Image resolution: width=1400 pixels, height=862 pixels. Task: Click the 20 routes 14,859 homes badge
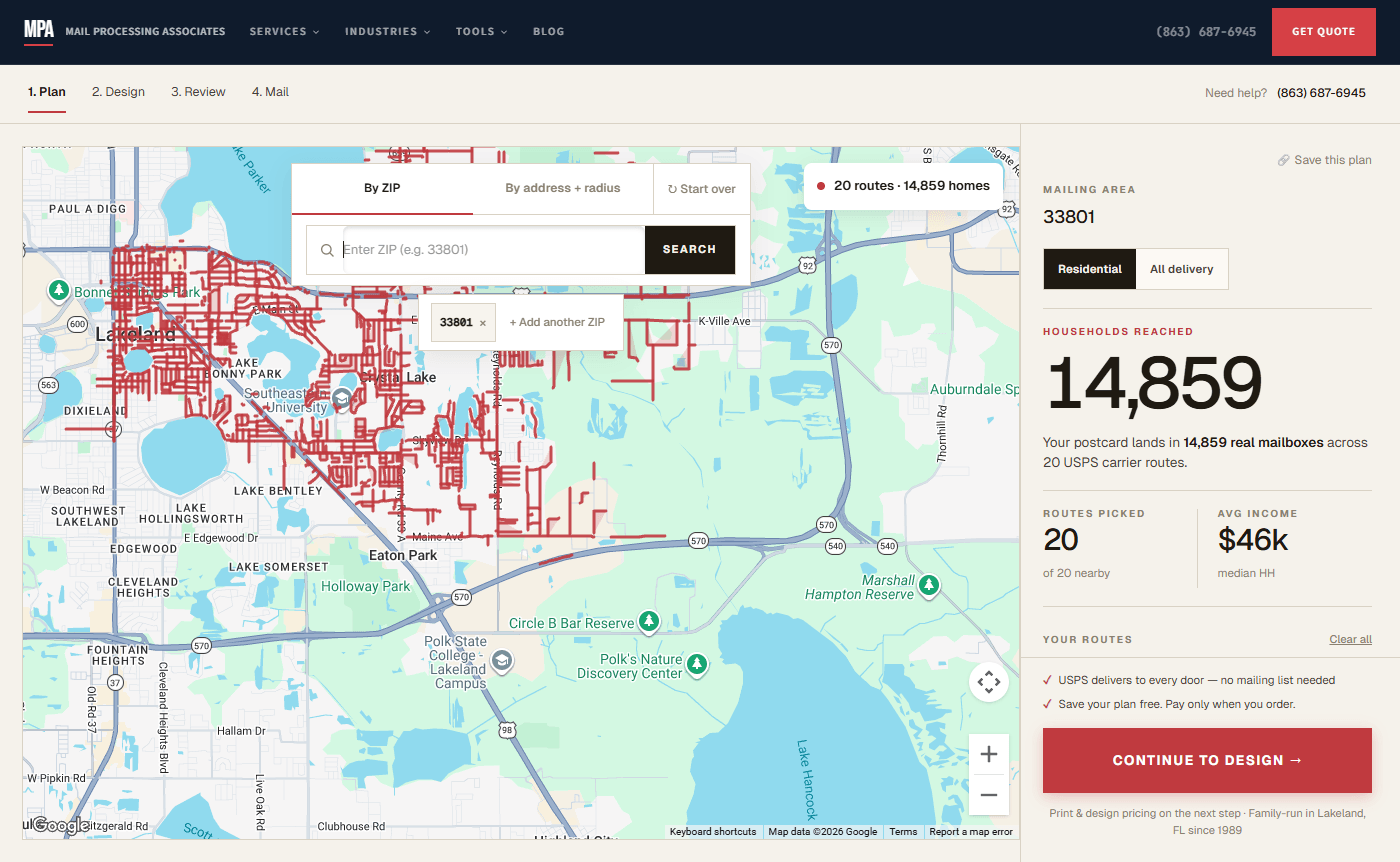pos(903,185)
